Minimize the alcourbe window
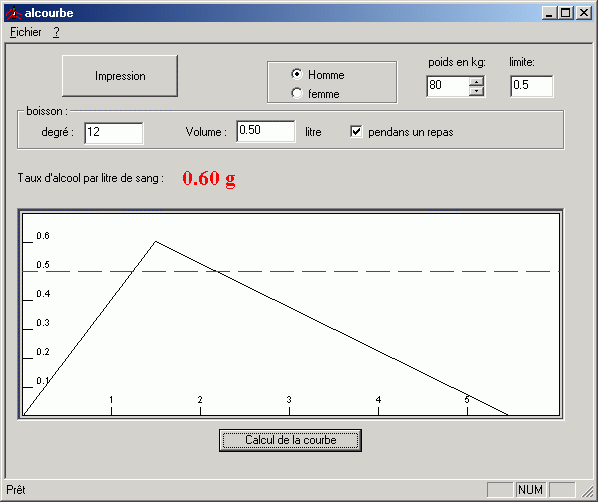 coord(549,13)
